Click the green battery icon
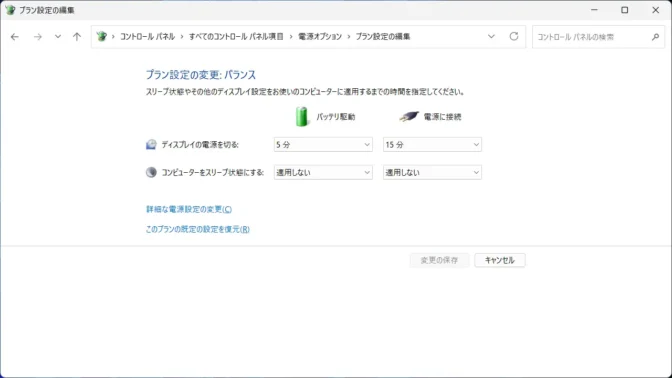This screenshot has width=672, height=378. (x=302, y=116)
